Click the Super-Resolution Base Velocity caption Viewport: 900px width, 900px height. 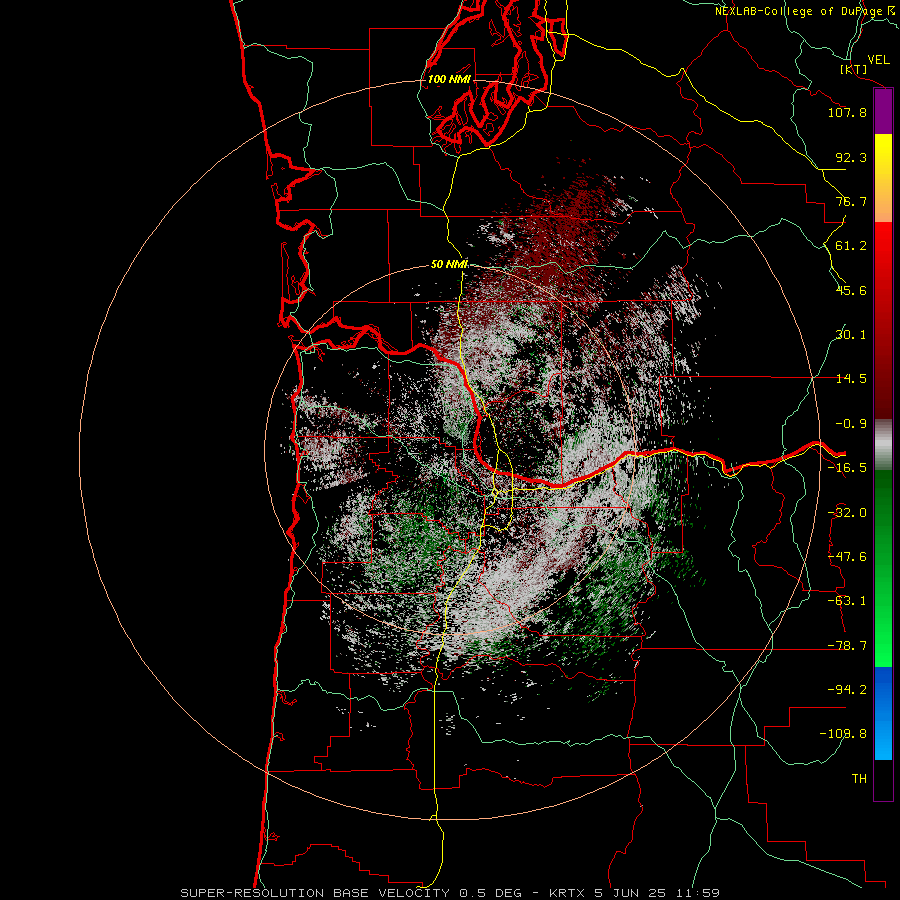tap(450, 893)
